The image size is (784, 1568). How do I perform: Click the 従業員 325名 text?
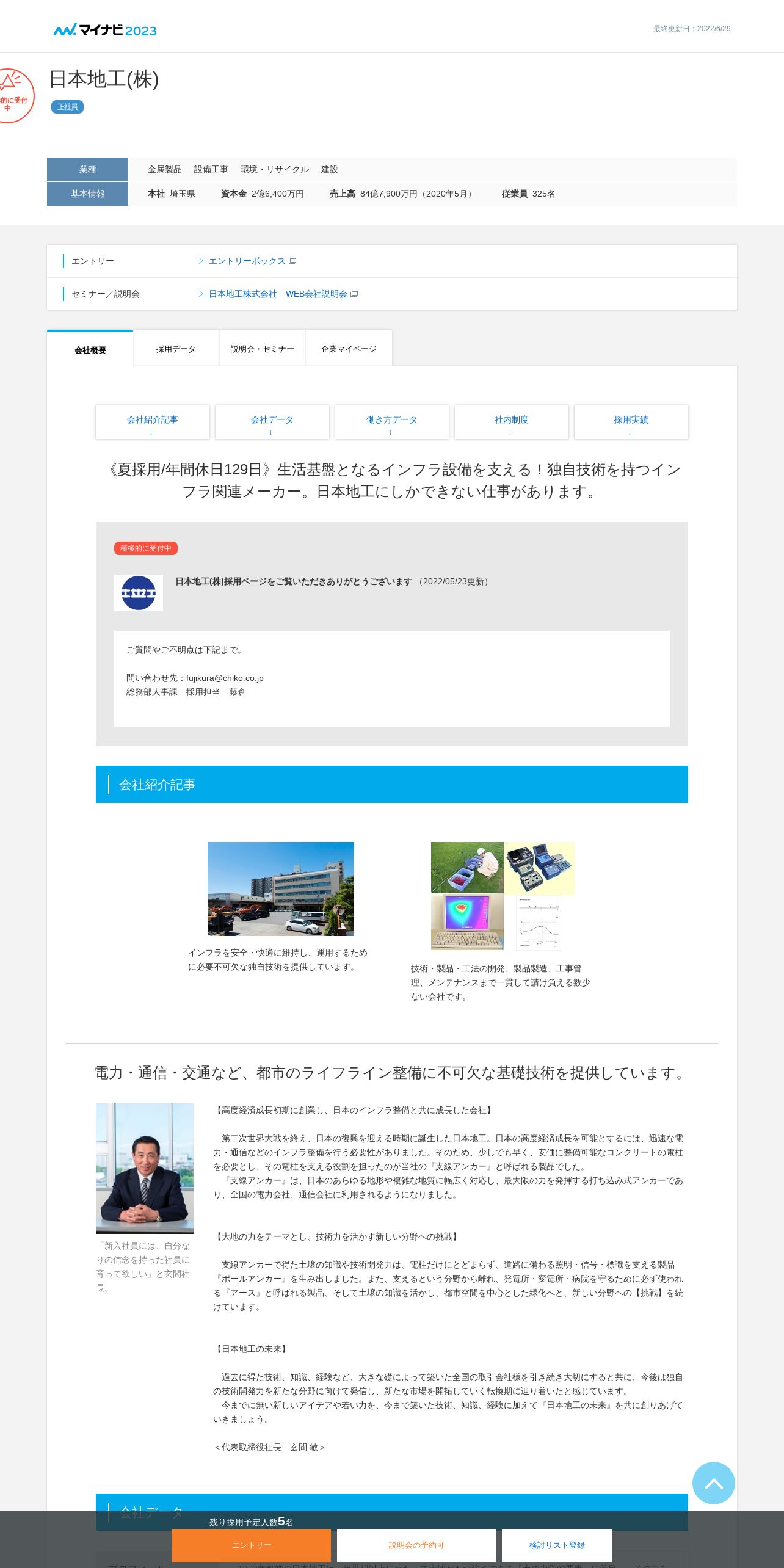pos(529,194)
